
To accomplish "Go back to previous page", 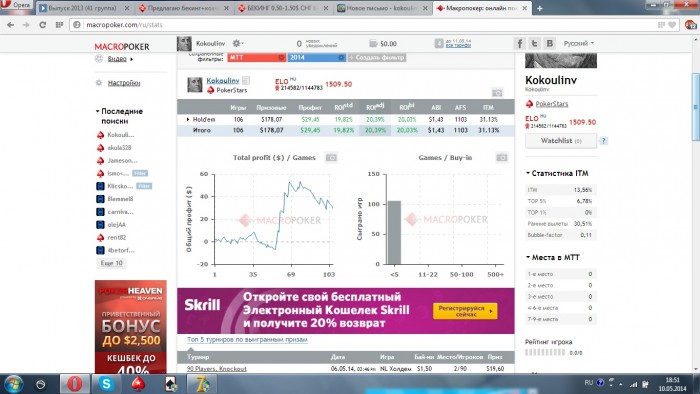I will point(10,25).
